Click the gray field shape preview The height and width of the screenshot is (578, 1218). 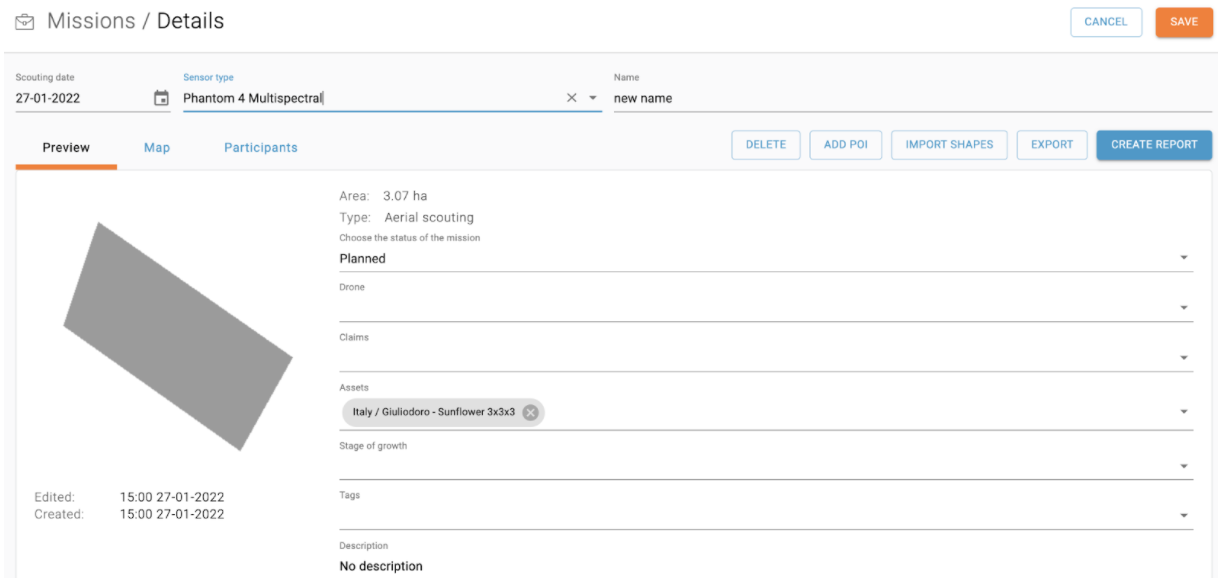point(178,337)
